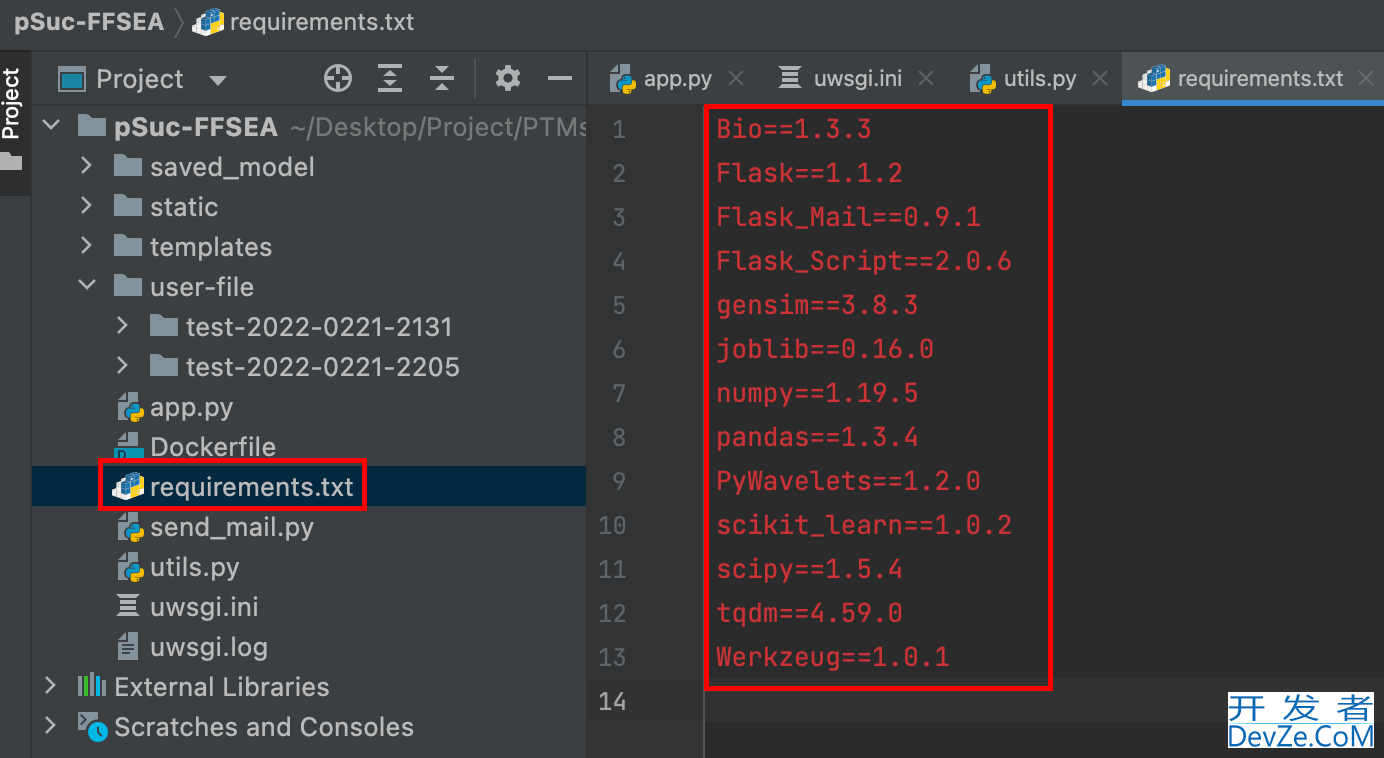
Task: Click the config file icon beside uwsgi.ini in tree
Action: [x=129, y=606]
